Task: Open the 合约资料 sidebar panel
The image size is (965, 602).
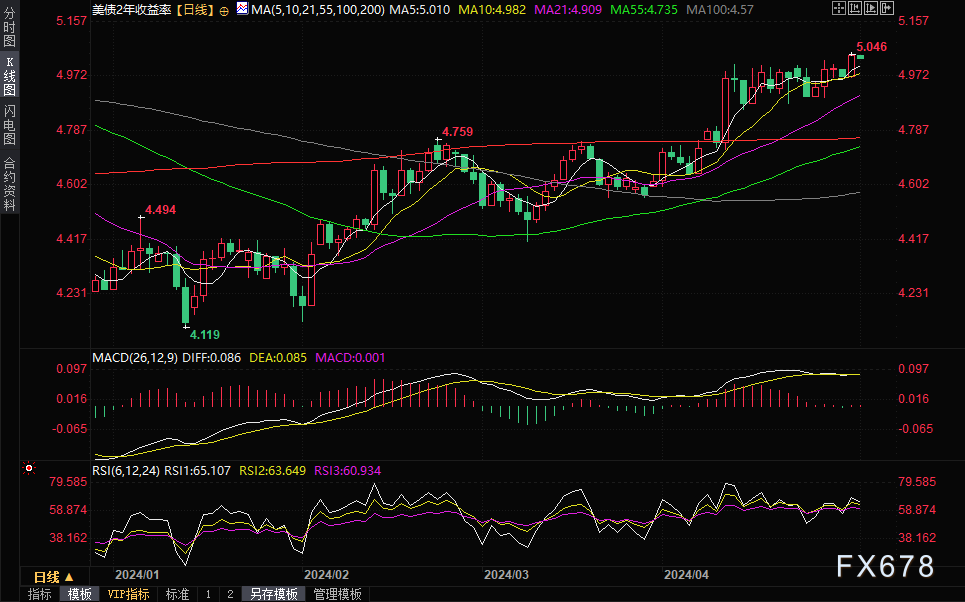Action: pyautogui.click(x=9, y=184)
